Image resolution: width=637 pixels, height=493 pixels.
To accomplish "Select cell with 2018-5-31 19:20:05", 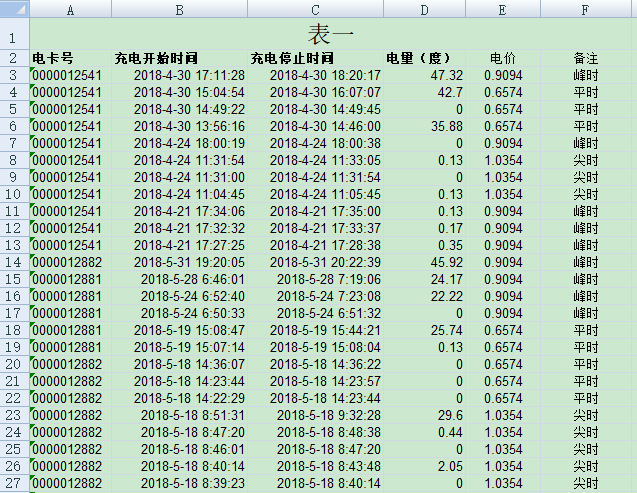I will (x=179, y=262).
